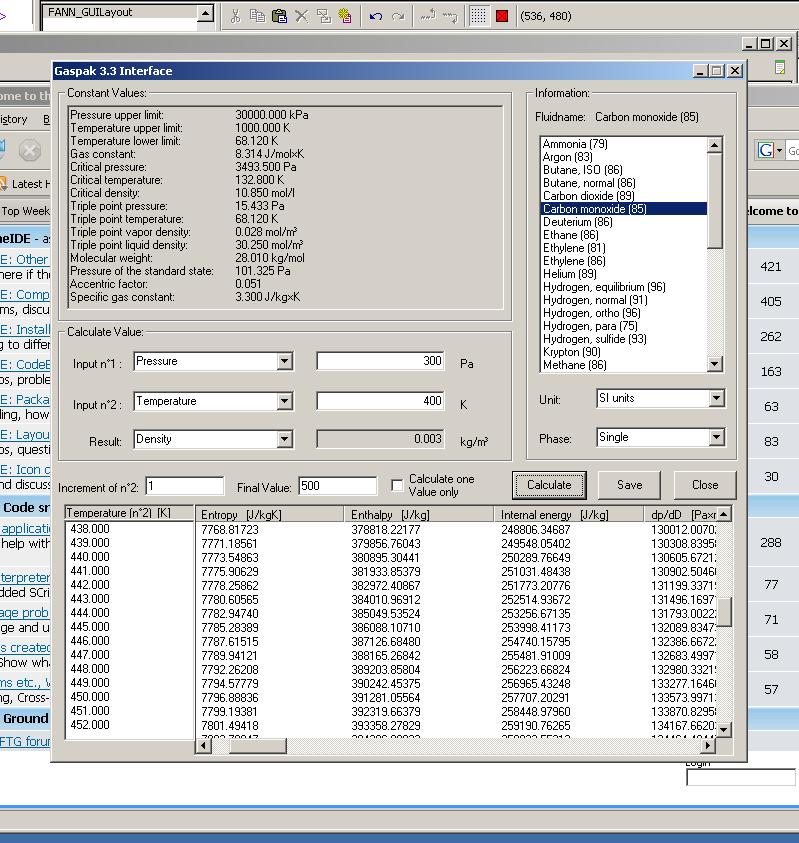The height and width of the screenshot is (843, 799).
Task: Click the Copy icon in toolbar
Action: [x=257, y=16]
